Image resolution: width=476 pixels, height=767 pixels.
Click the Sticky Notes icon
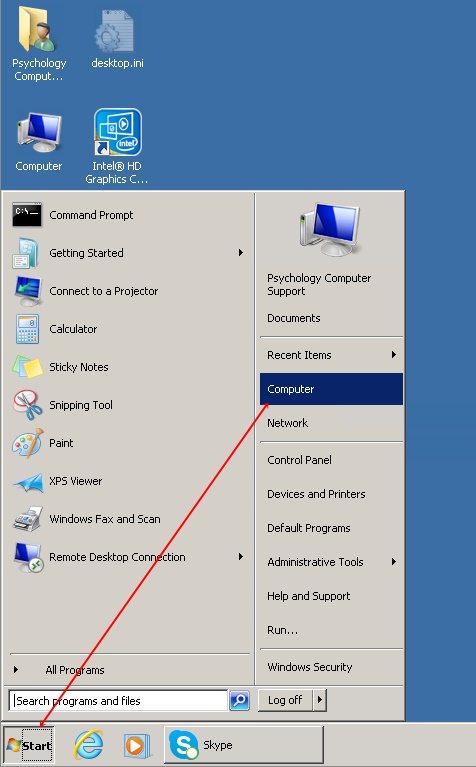click(x=27, y=367)
